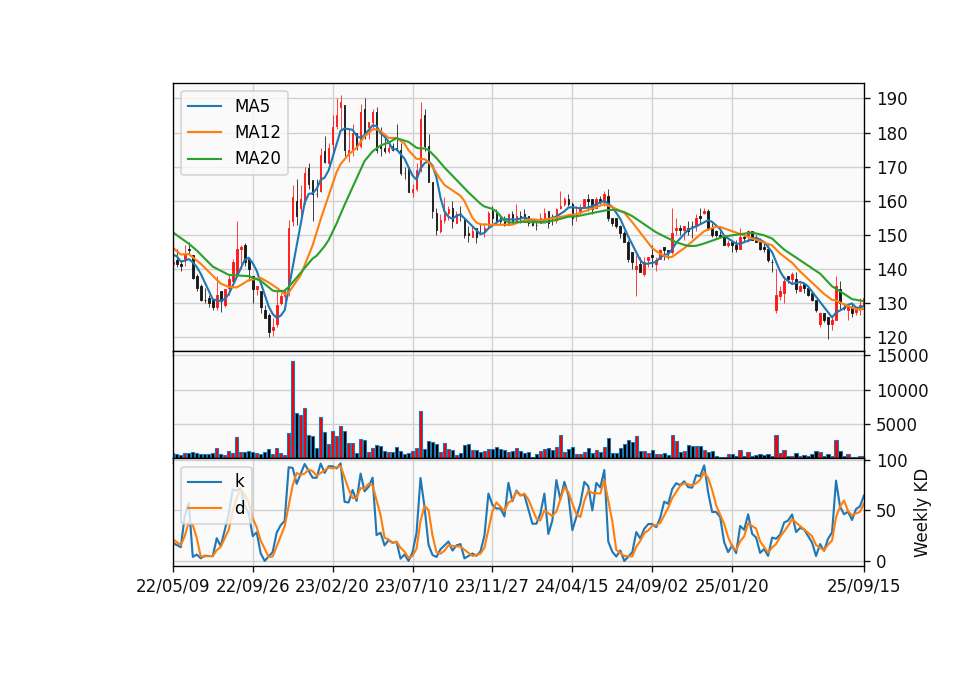
Task: Click the k legend label
Action: [240, 481]
